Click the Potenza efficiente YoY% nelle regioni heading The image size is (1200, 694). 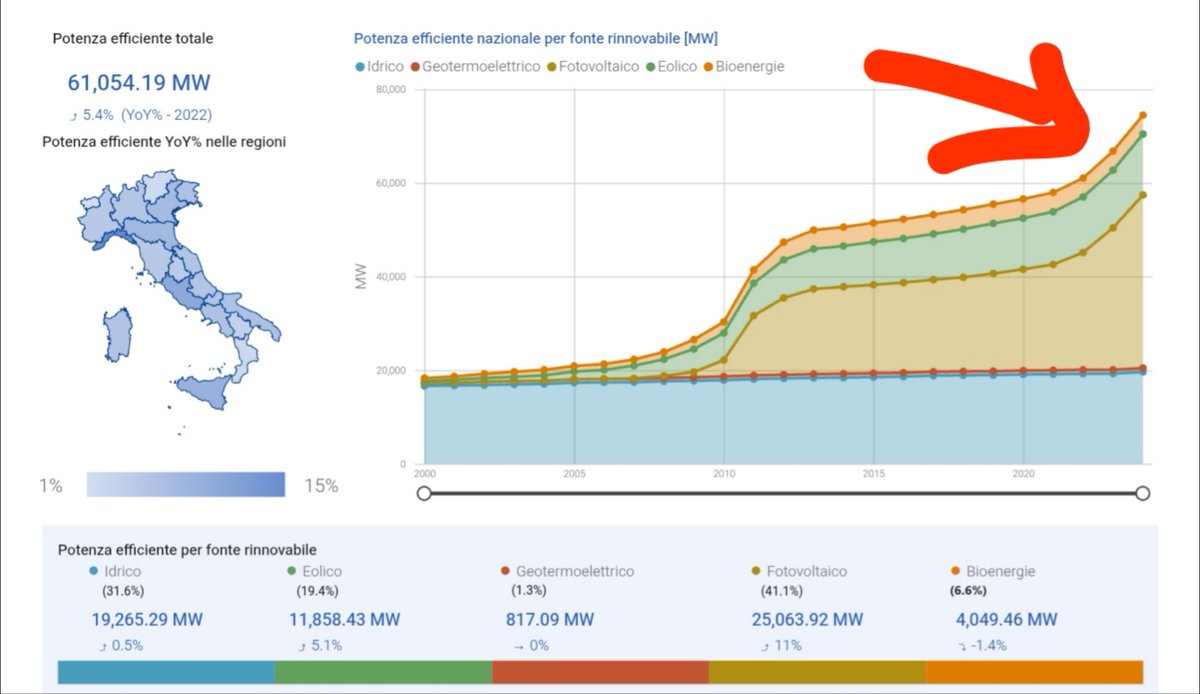pos(164,142)
